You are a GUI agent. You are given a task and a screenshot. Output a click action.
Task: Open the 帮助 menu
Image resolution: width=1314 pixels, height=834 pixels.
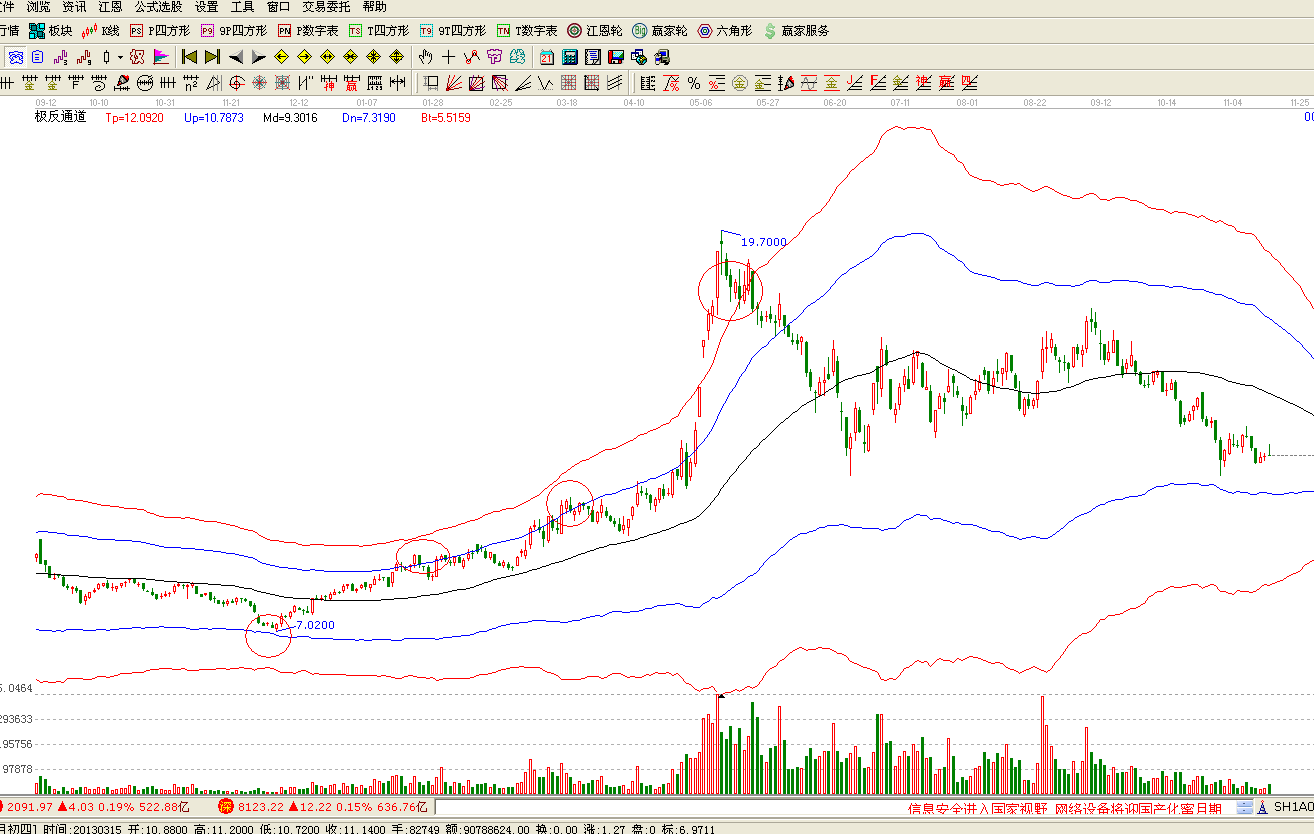point(374,7)
